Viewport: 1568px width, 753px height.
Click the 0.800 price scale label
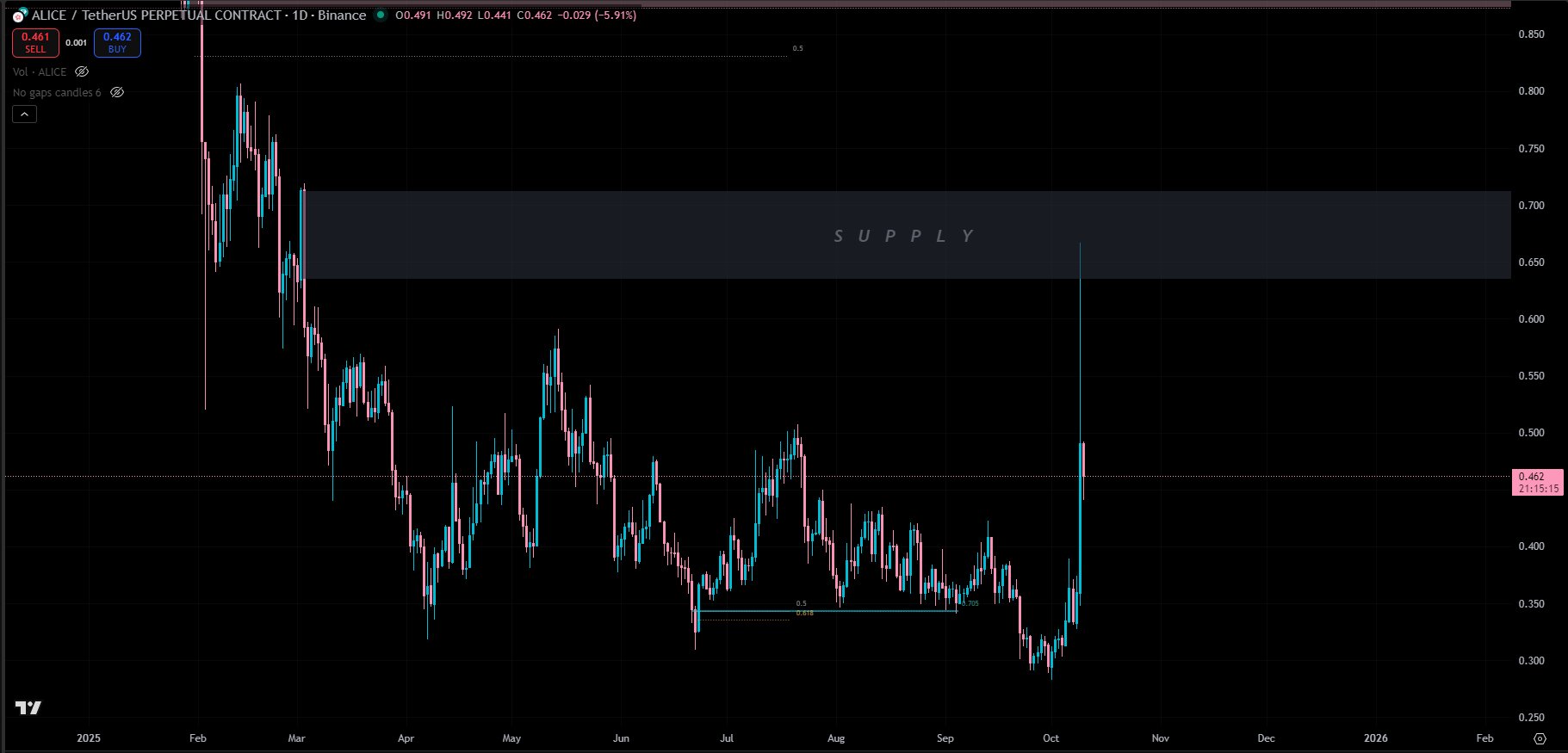1531,91
